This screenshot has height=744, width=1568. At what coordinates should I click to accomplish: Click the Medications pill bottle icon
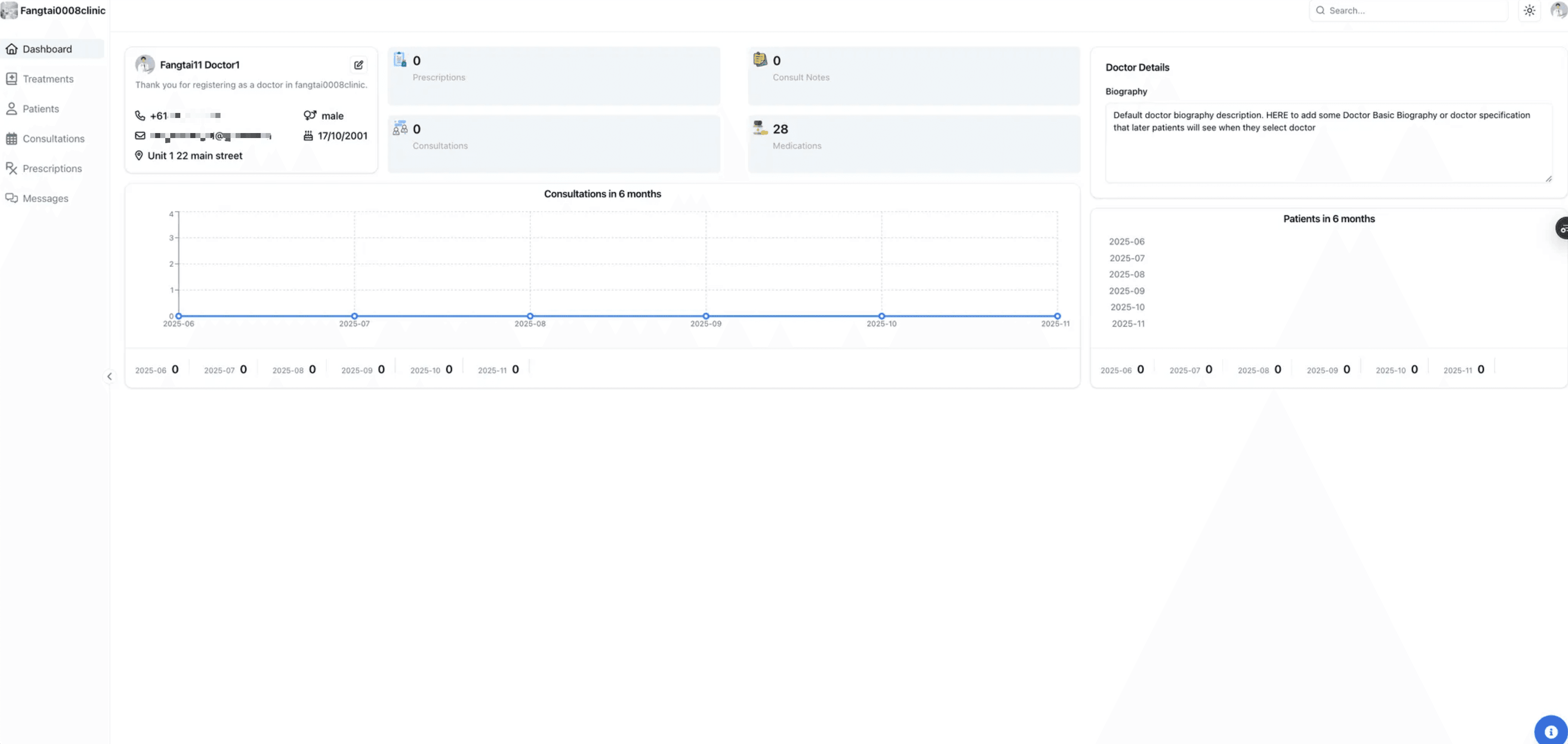click(x=760, y=129)
